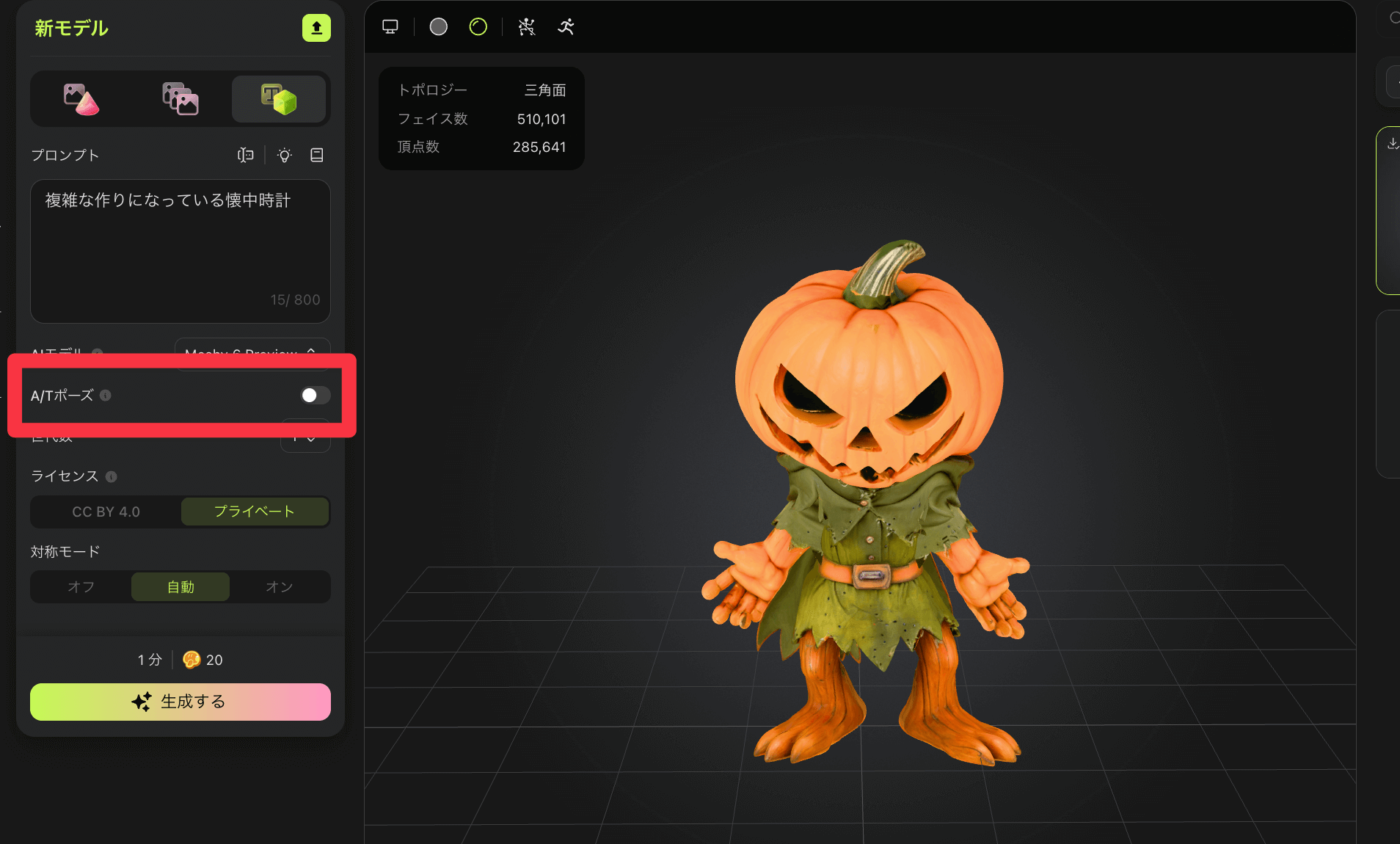Toggle the A/Tポーズ switch
The width and height of the screenshot is (1400, 844).
click(315, 396)
